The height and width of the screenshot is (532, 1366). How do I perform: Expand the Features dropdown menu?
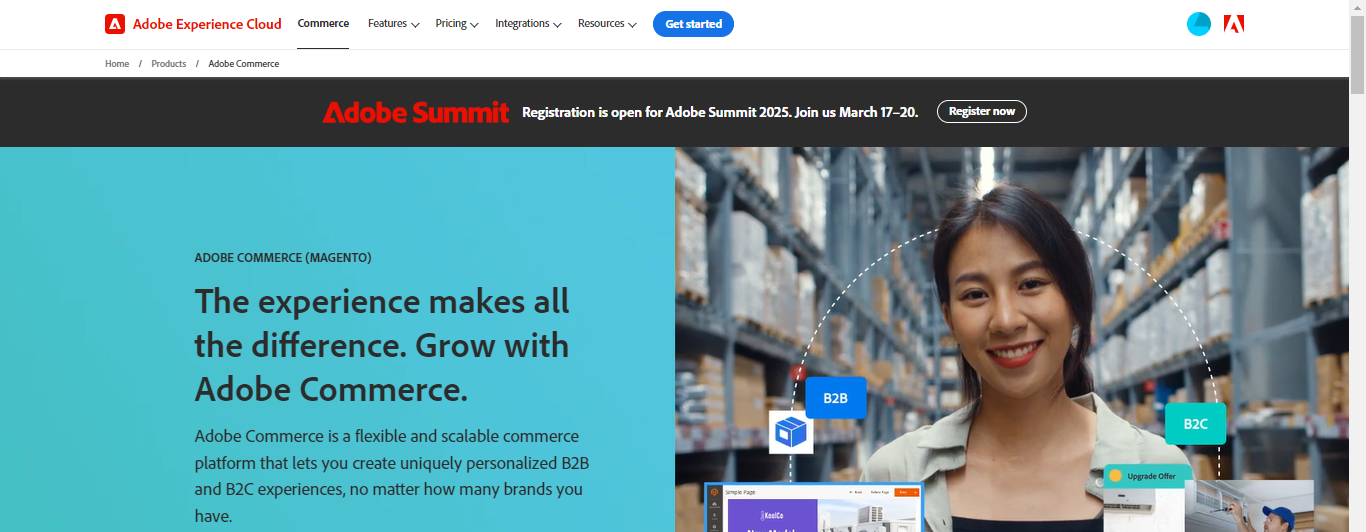click(393, 24)
